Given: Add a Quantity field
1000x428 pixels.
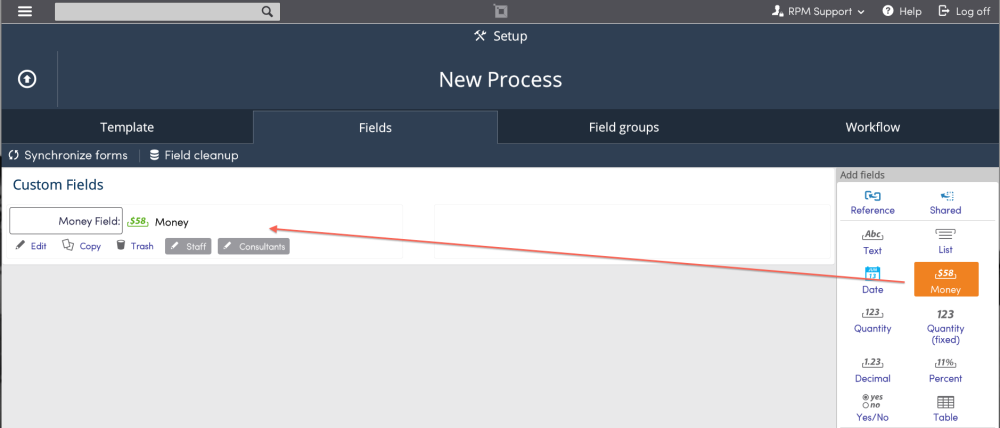Looking at the screenshot, I should tap(872, 321).
